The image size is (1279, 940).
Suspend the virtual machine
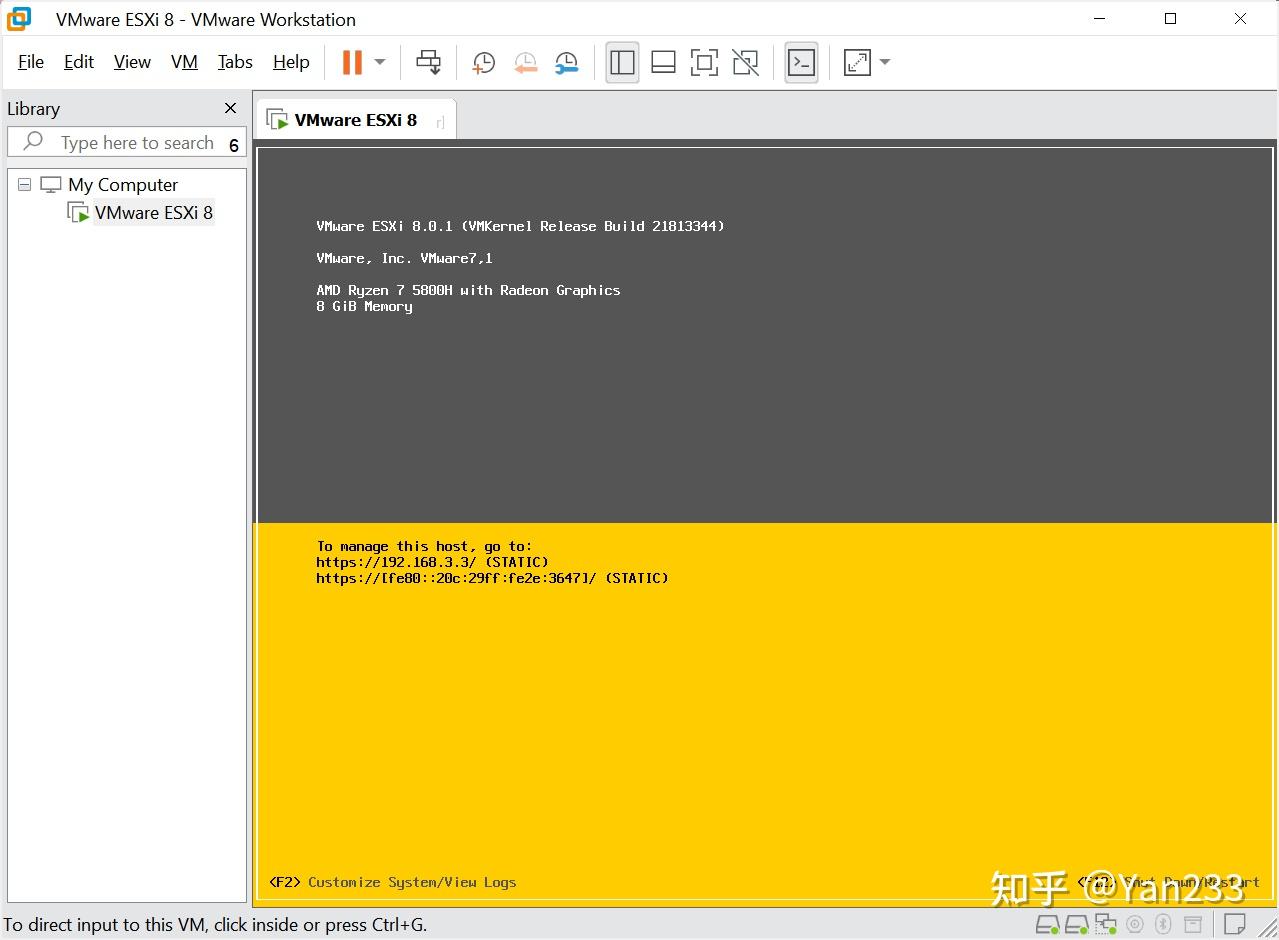[352, 62]
